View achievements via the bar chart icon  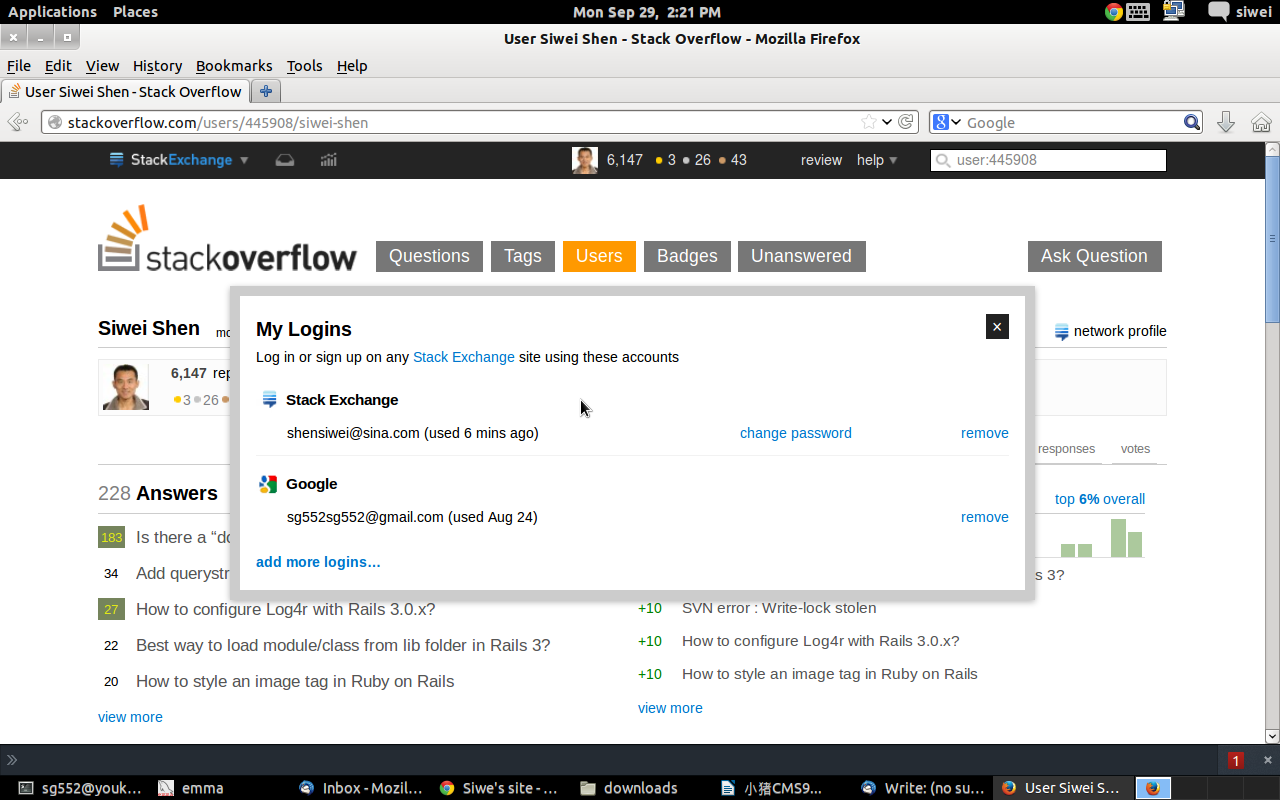(328, 159)
